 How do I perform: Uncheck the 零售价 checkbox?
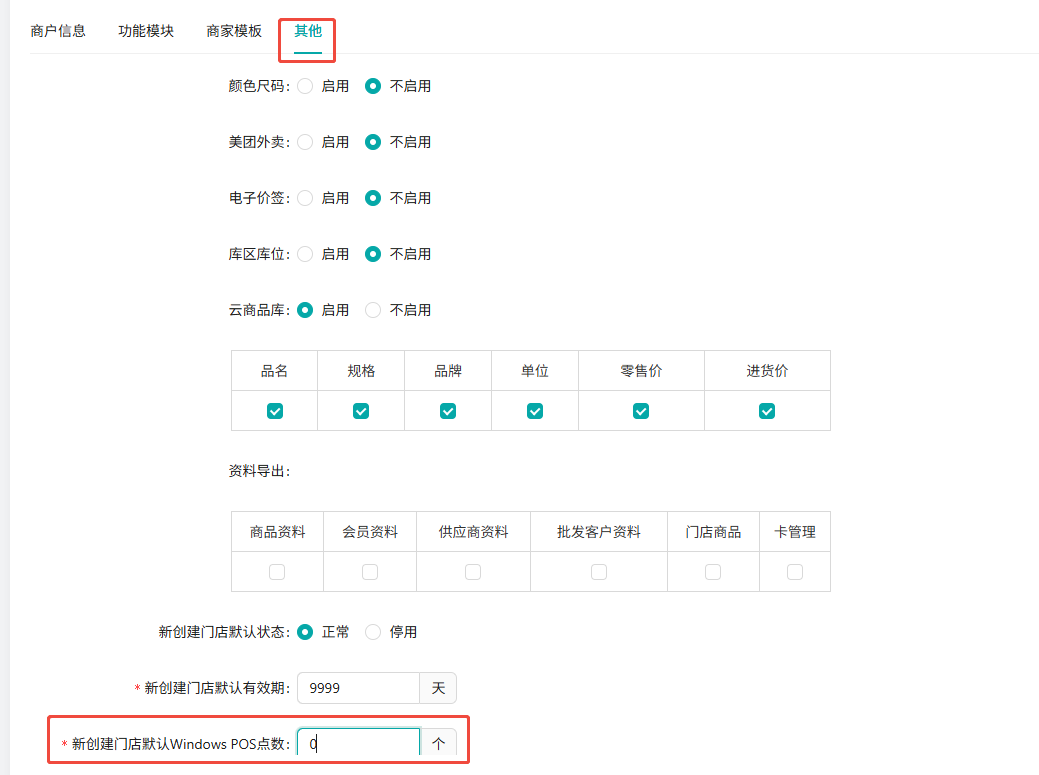pyautogui.click(x=641, y=411)
